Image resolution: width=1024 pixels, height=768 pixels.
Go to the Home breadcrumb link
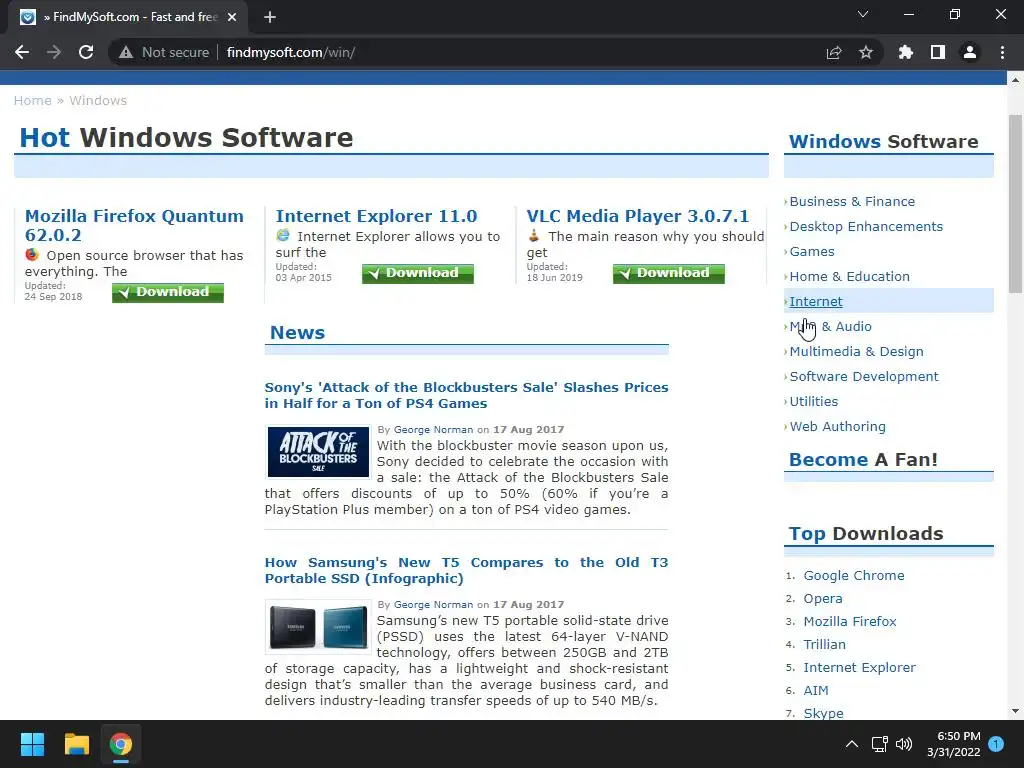coord(33,101)
